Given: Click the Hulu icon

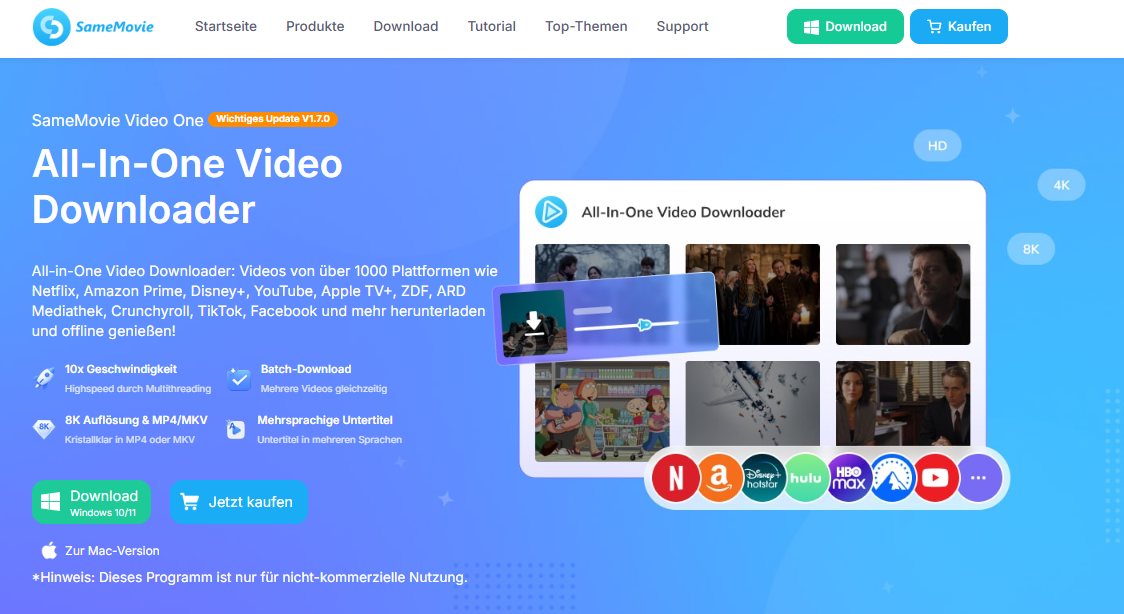Looking at the screenshot, I should (806, 477).
